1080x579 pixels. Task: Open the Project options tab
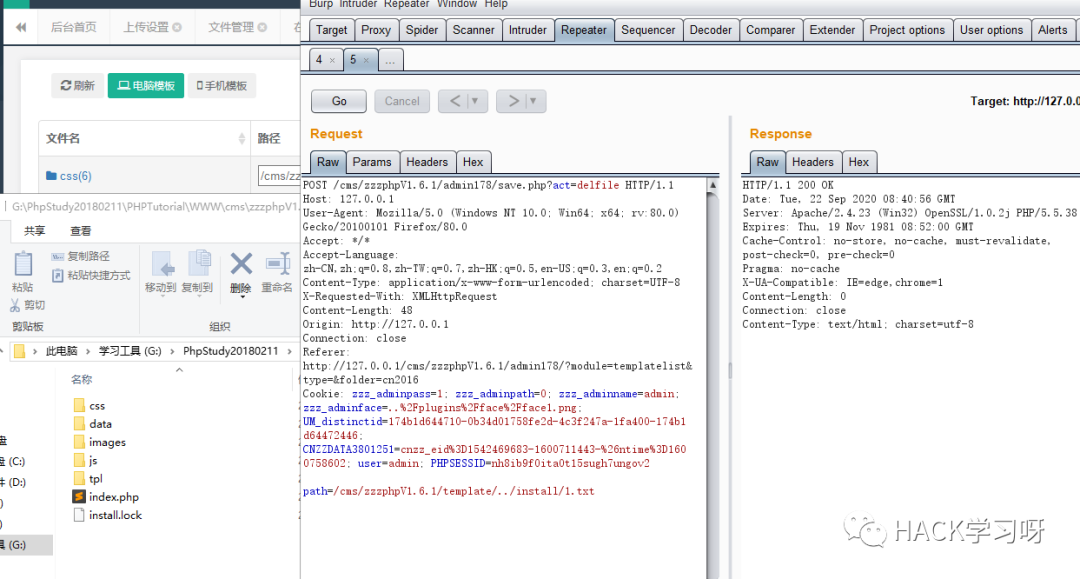pos(907,30)
